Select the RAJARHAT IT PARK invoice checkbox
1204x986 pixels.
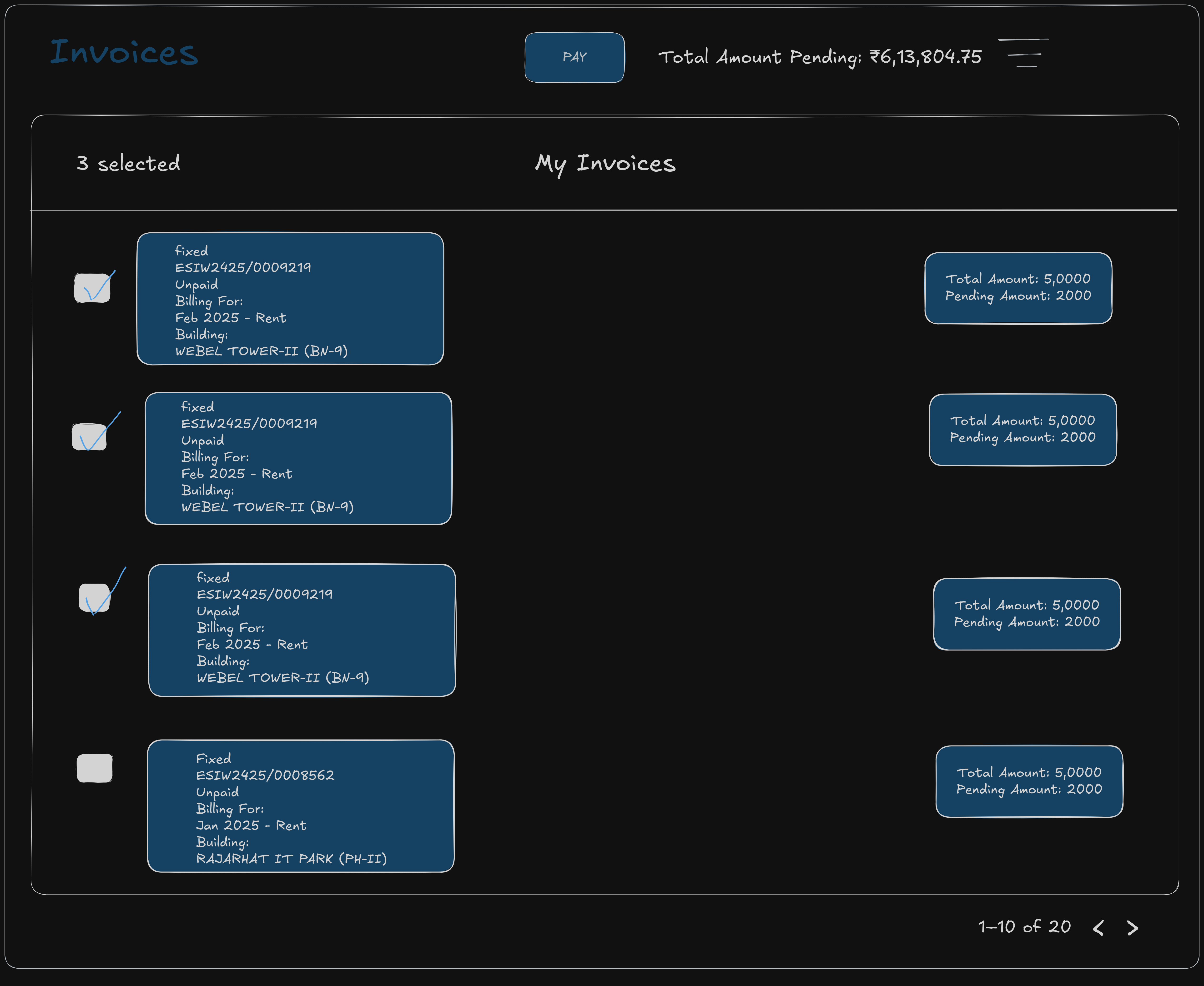pyautogui.click(x=94, y=768)
